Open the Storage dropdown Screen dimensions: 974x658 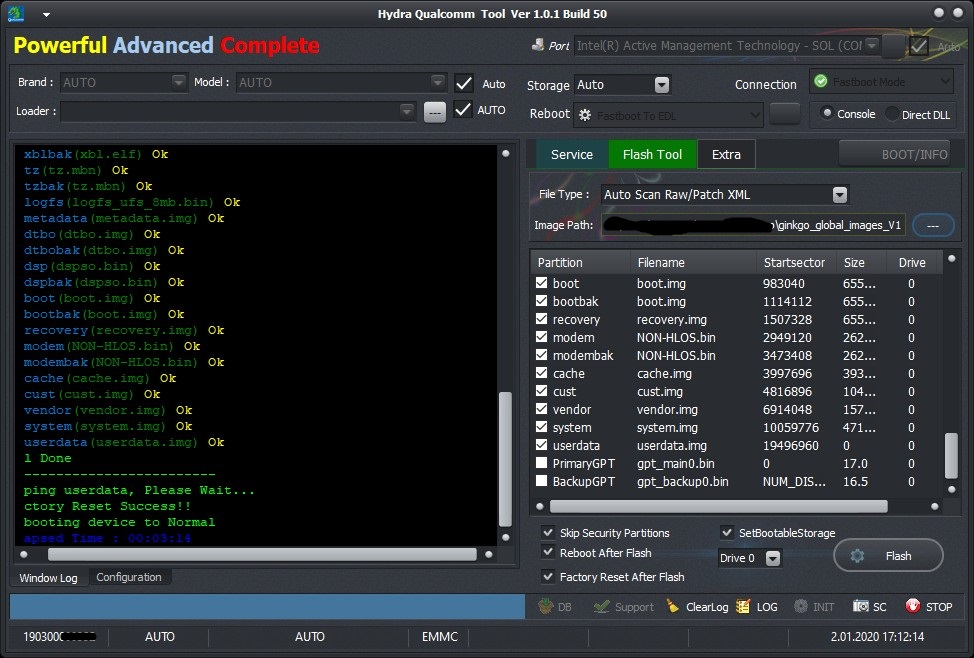(x=662, y=85)
